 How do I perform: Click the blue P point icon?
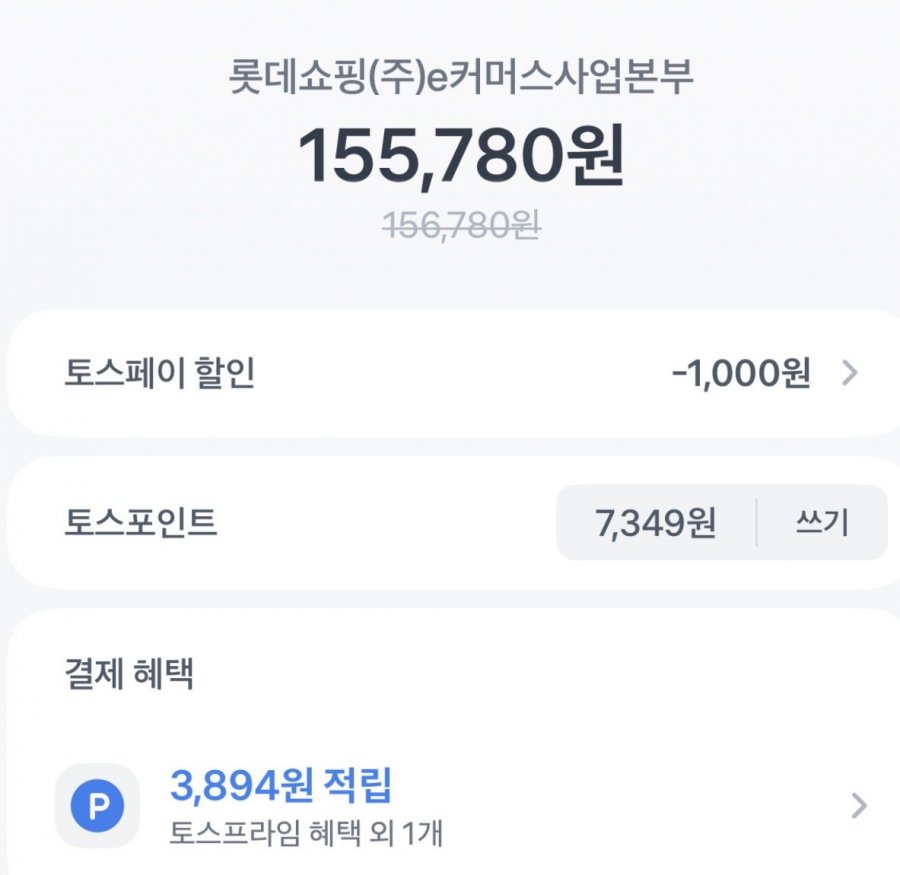tap(98, 806)
